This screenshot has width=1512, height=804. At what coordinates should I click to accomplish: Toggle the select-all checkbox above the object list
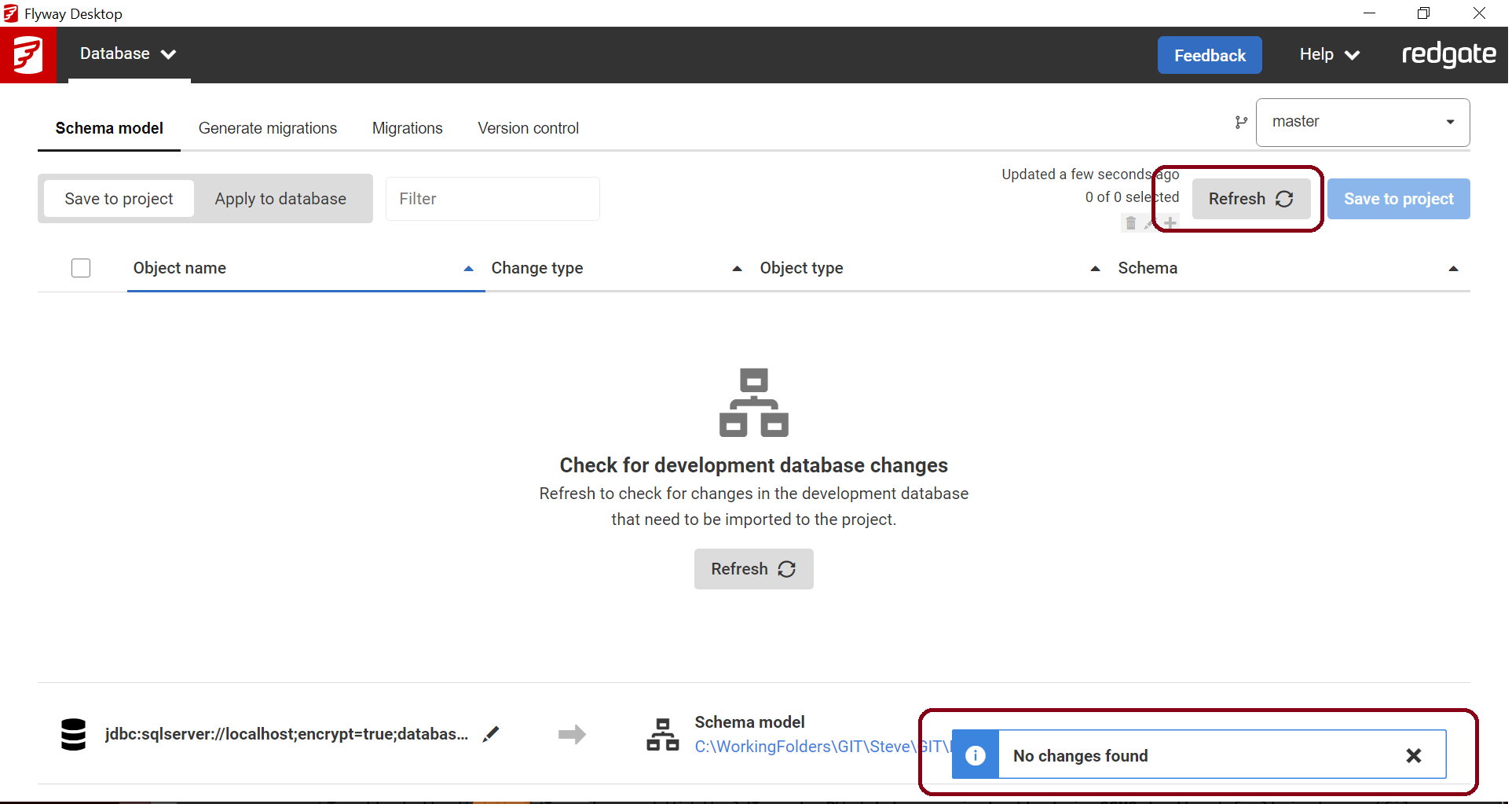(81, 268)
